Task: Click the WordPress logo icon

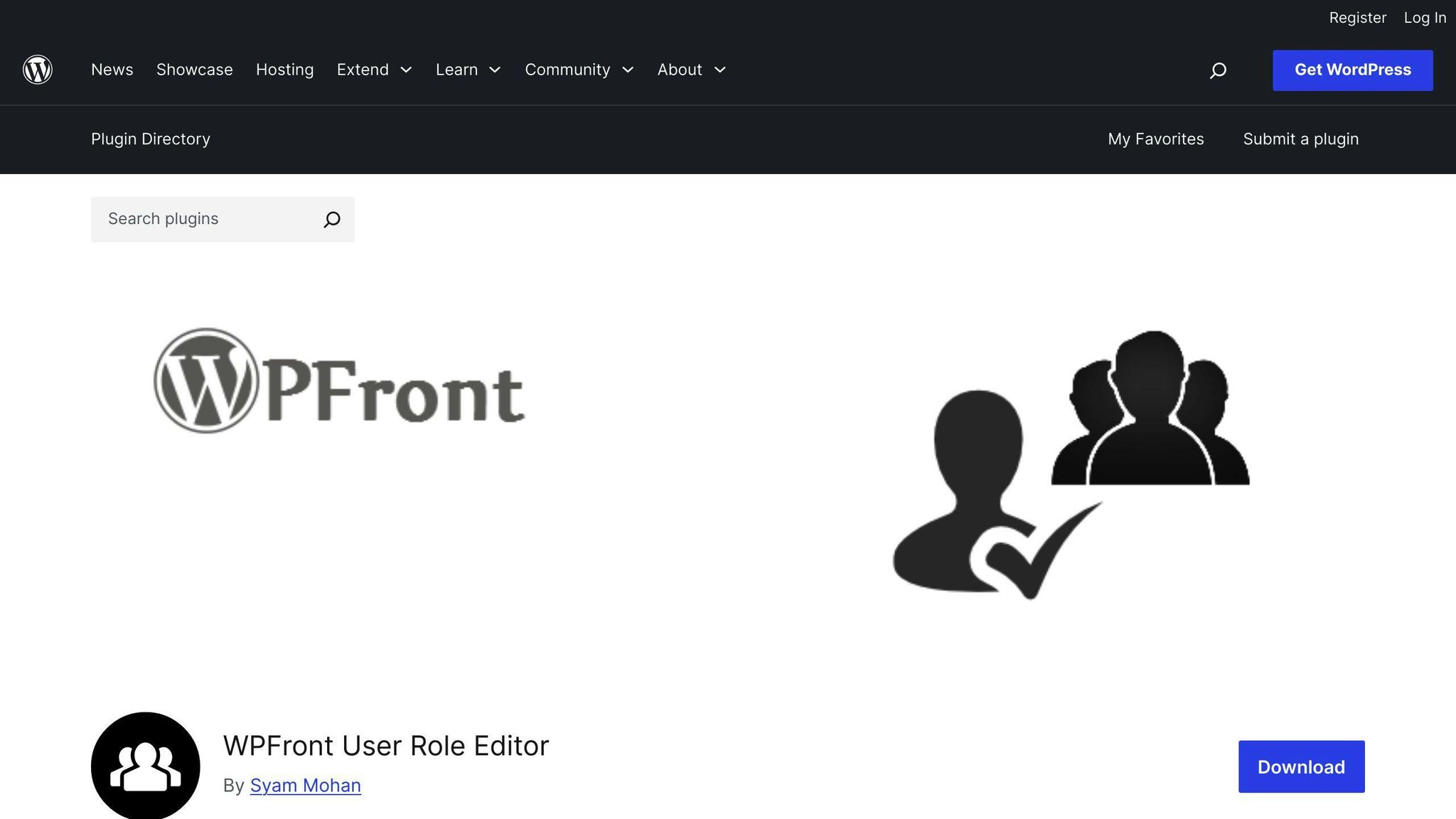Action: (38, 70)
